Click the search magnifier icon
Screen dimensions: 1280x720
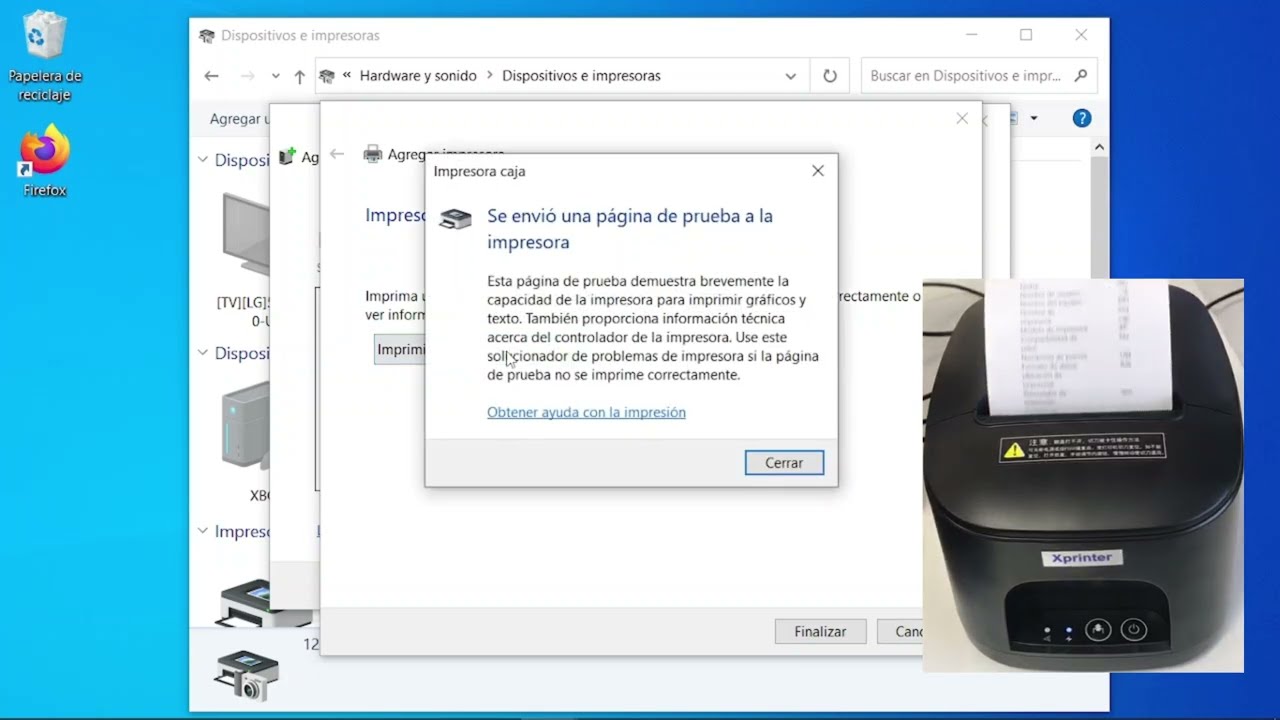(1081, 75)
